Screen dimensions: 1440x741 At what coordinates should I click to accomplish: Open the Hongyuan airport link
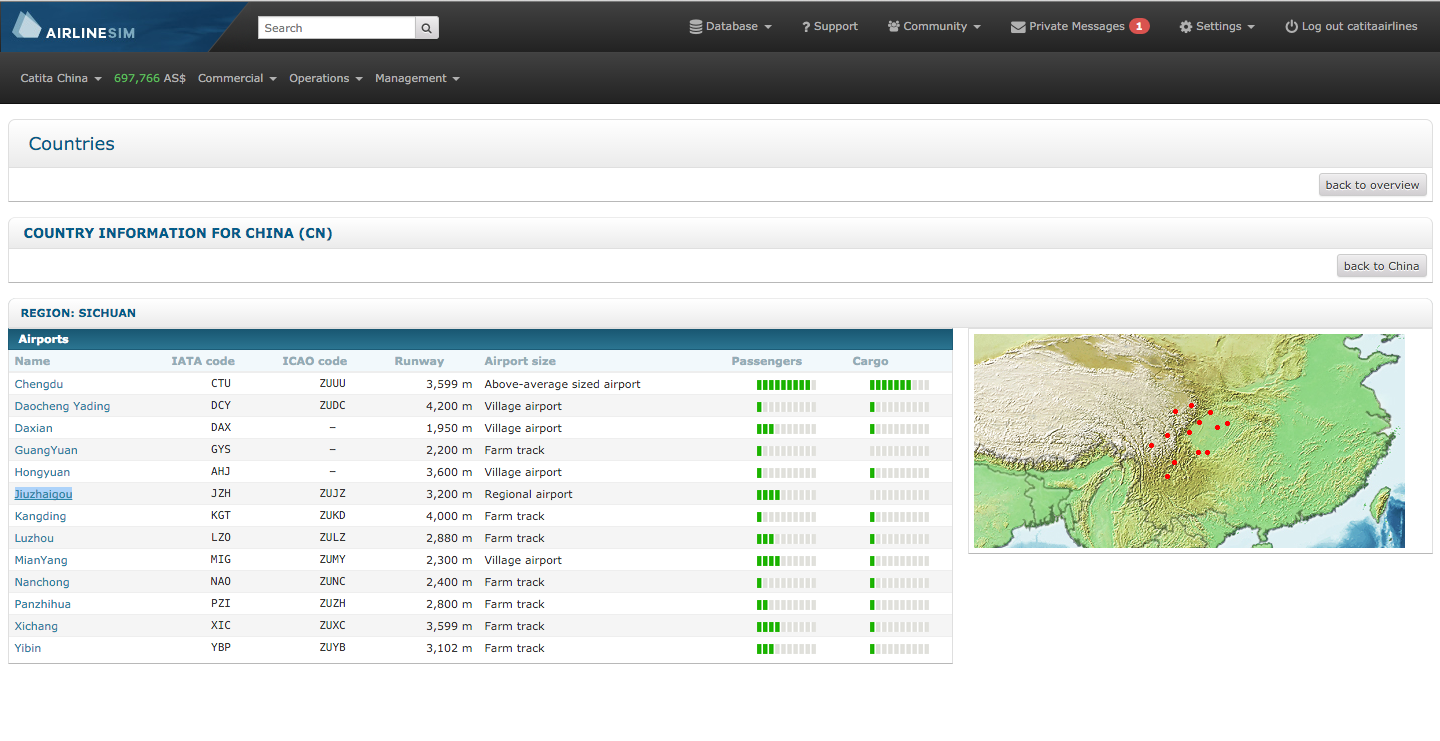[x=42, y=472]
